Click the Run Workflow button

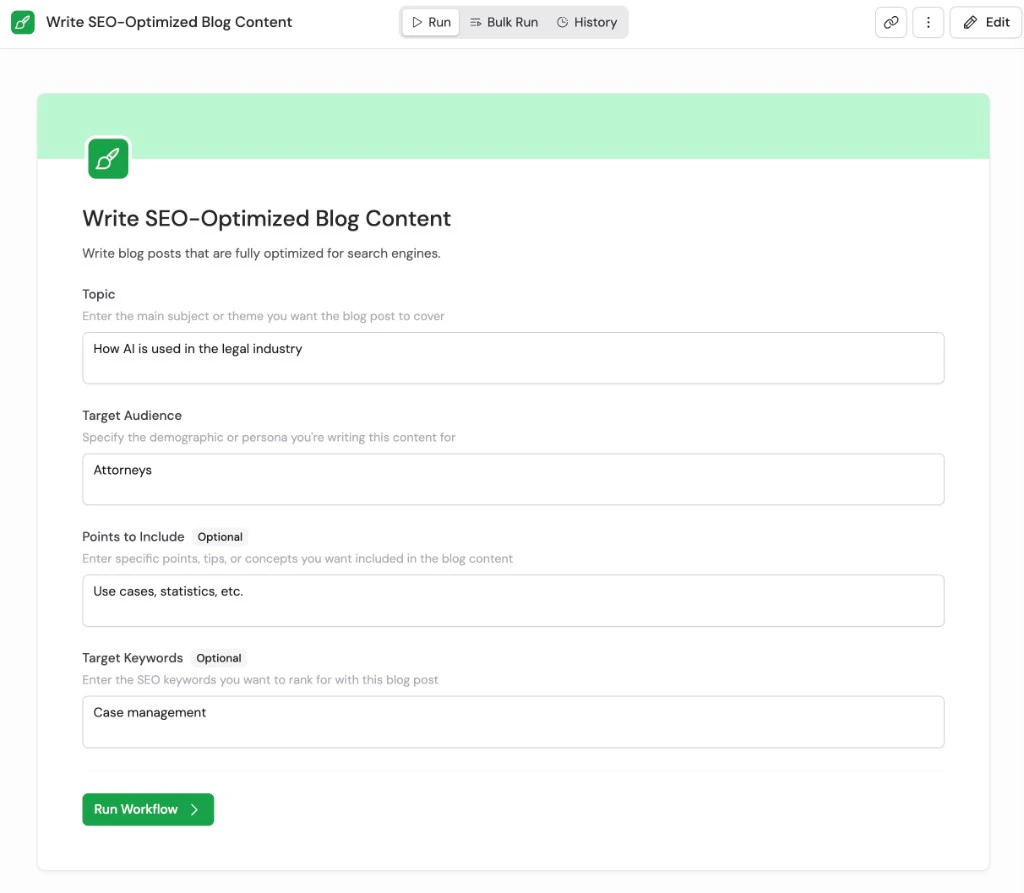pos(148,809)
